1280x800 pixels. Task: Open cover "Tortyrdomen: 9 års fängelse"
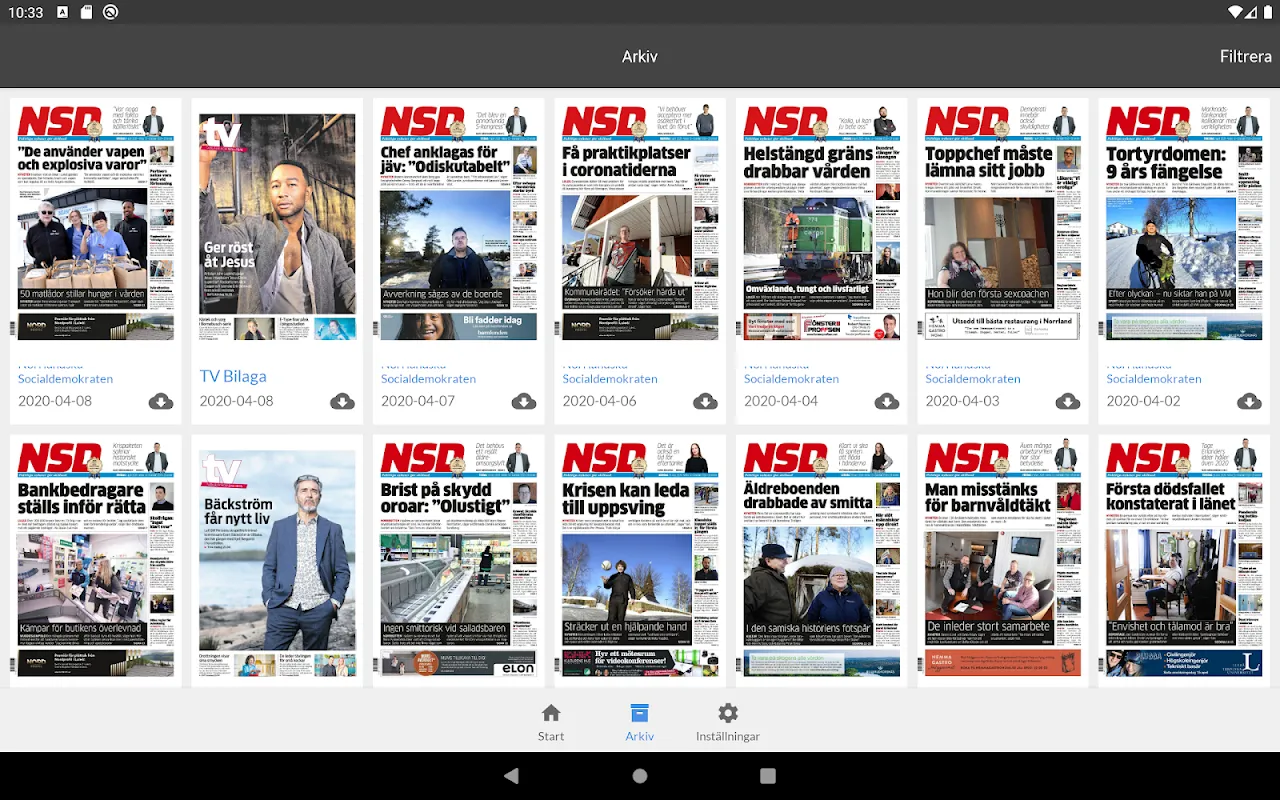tap(1184, 223)
